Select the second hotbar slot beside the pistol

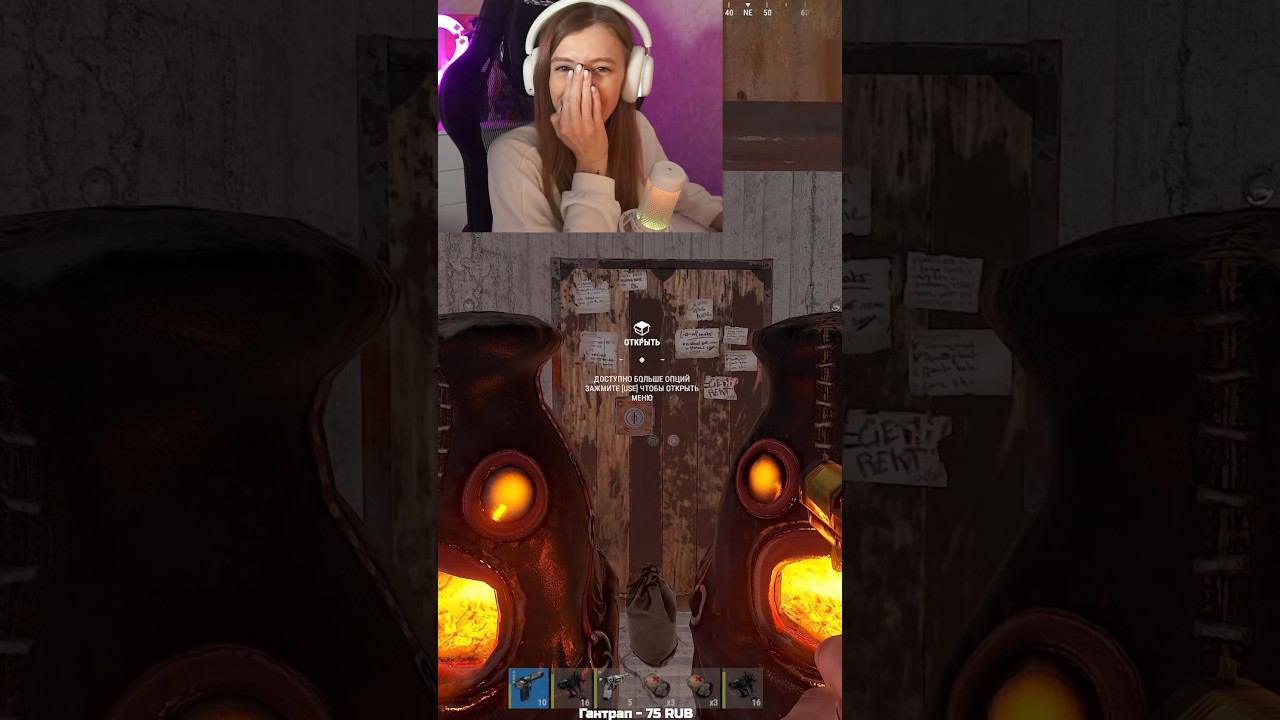[x=572, y=688]
